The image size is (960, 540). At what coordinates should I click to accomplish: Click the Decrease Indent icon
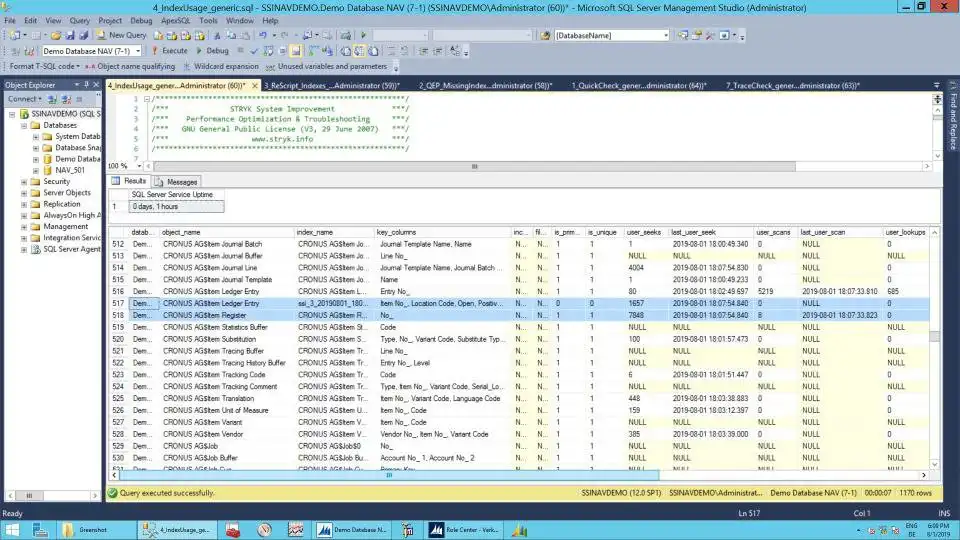coord(423,51)
